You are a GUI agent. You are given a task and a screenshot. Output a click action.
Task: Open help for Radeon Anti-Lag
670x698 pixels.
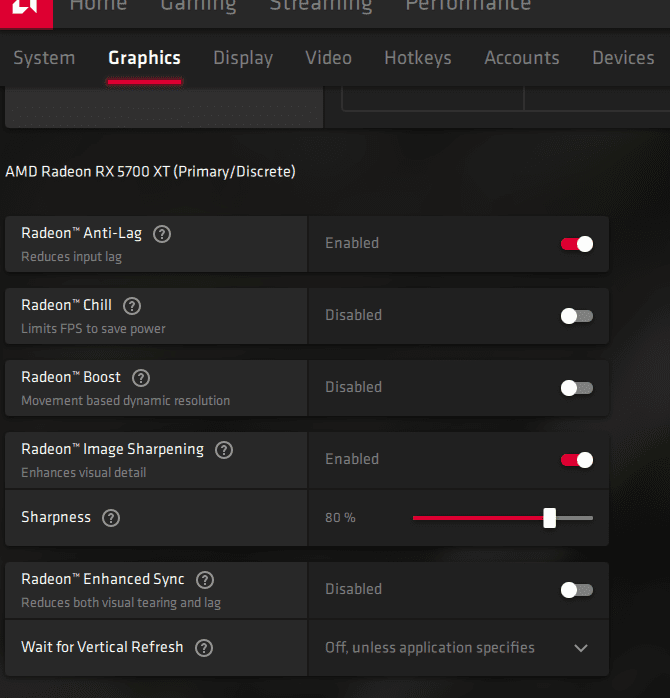pos(162,234)
